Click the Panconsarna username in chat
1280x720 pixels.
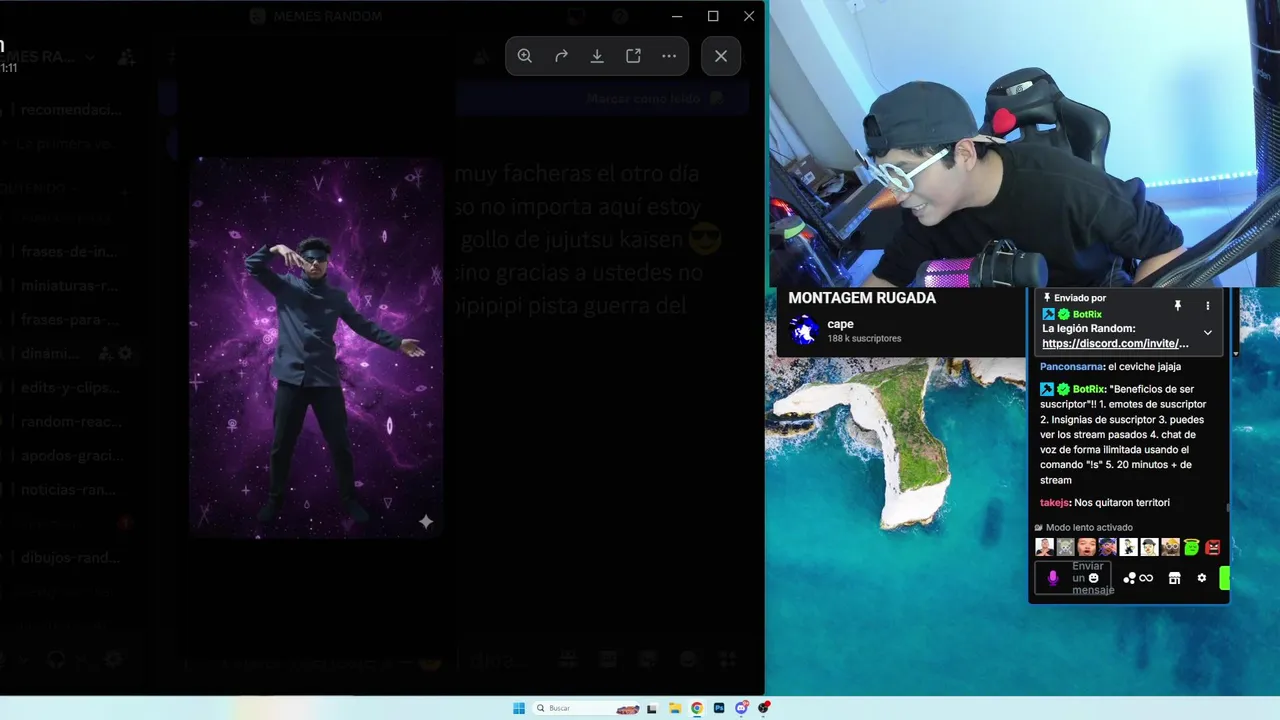coord(1071,366)
